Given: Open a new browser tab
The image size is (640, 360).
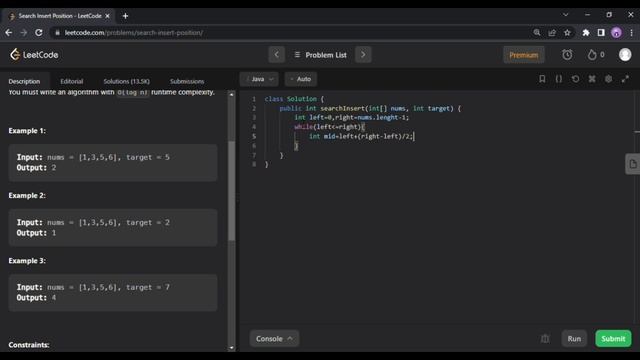Looking at the screenshot, I should (x=125, y=16).
